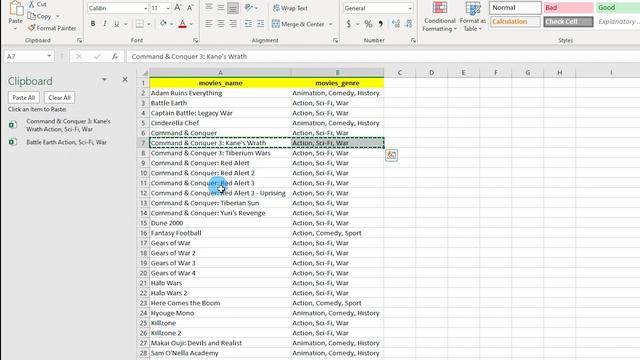The width and height of the screenshot is (640, 360).
Task: Select cell Dune 2000
Action: (220, 223)
